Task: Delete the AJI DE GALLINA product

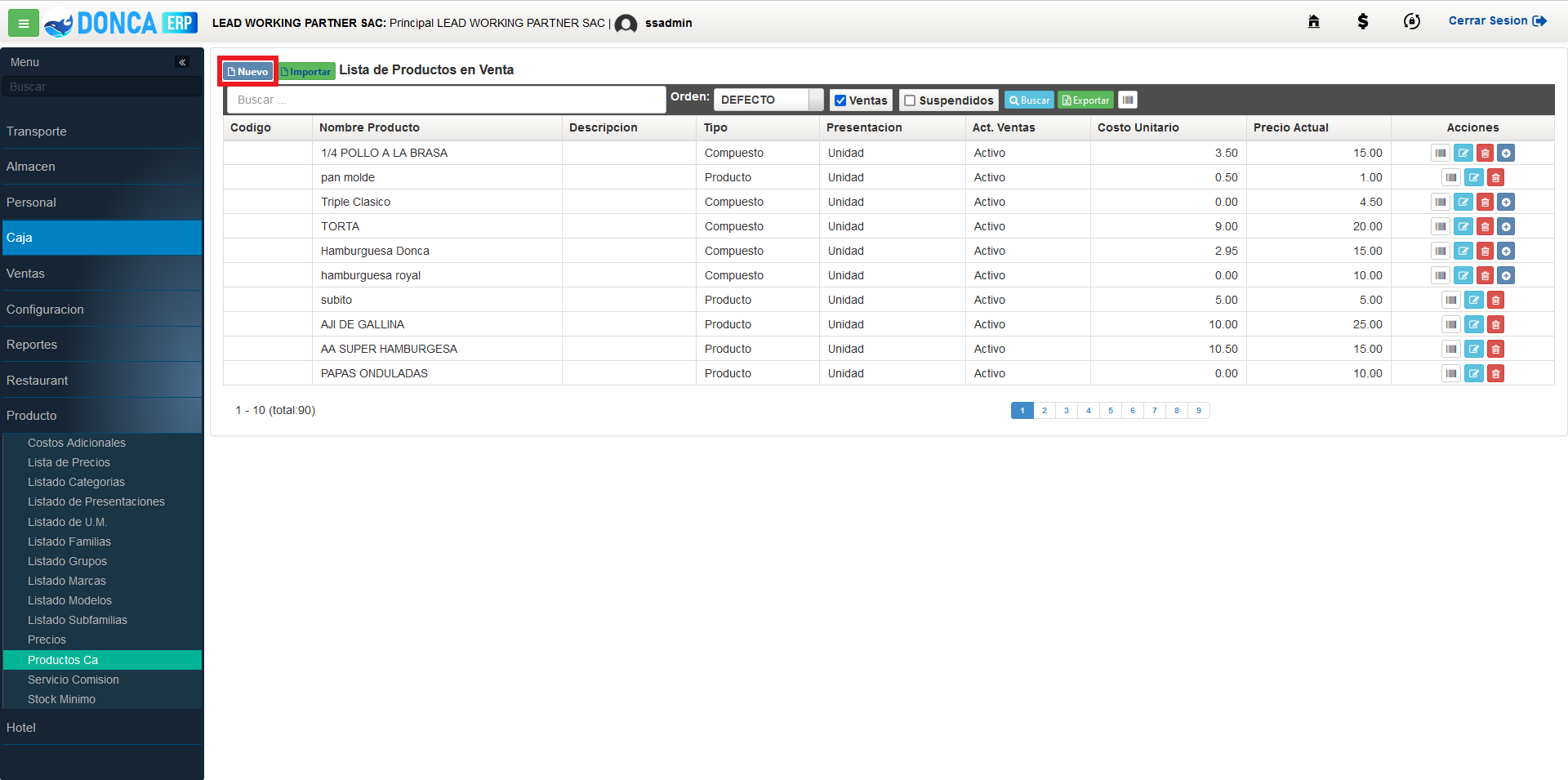Action: coord(1495,324)
